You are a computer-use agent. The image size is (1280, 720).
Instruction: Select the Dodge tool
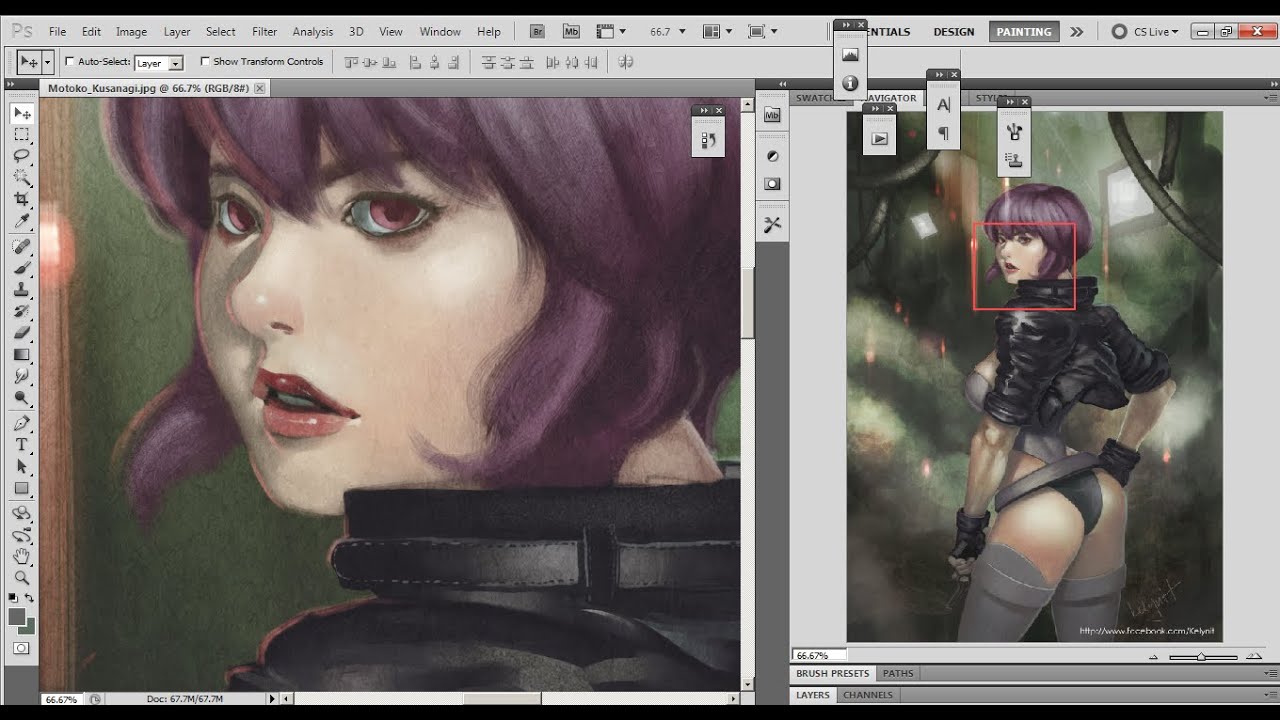[21, 398]
